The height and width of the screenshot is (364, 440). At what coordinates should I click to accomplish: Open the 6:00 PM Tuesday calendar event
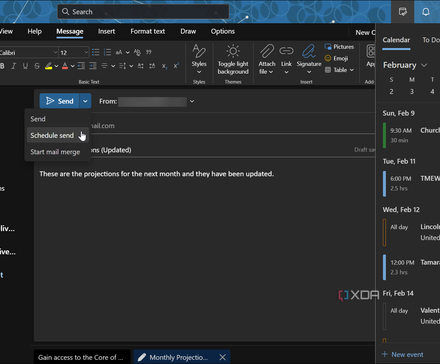[x=411, y=183]
